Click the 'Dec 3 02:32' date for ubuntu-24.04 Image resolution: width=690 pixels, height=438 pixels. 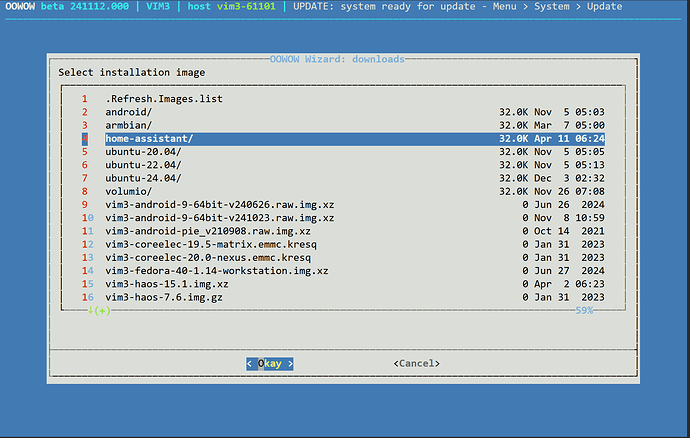(x=569, y=178)
